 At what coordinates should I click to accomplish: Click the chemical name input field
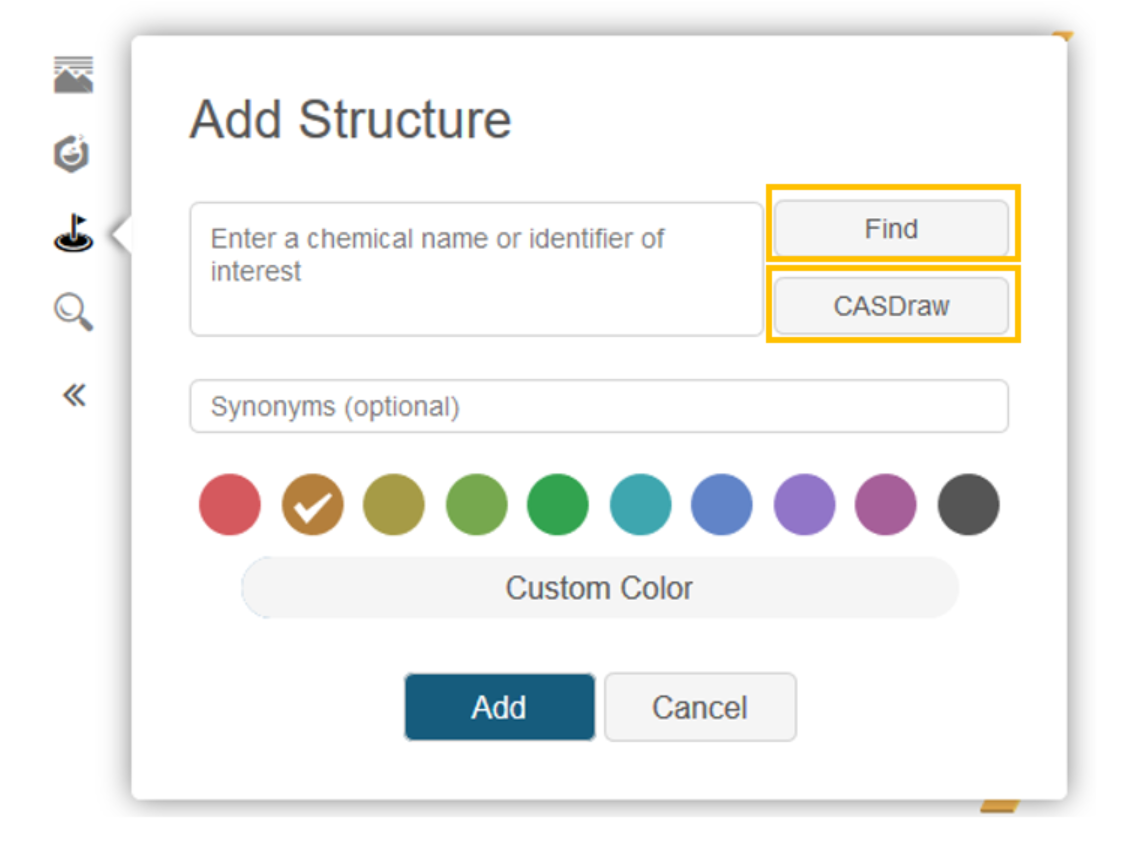coord(476,269)
